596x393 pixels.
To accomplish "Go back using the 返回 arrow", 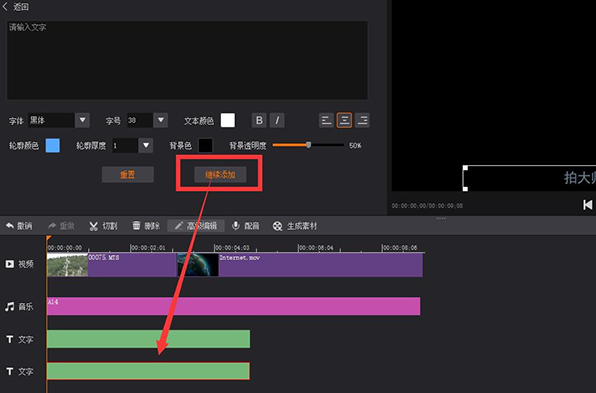I will click(x=5, y=6).
